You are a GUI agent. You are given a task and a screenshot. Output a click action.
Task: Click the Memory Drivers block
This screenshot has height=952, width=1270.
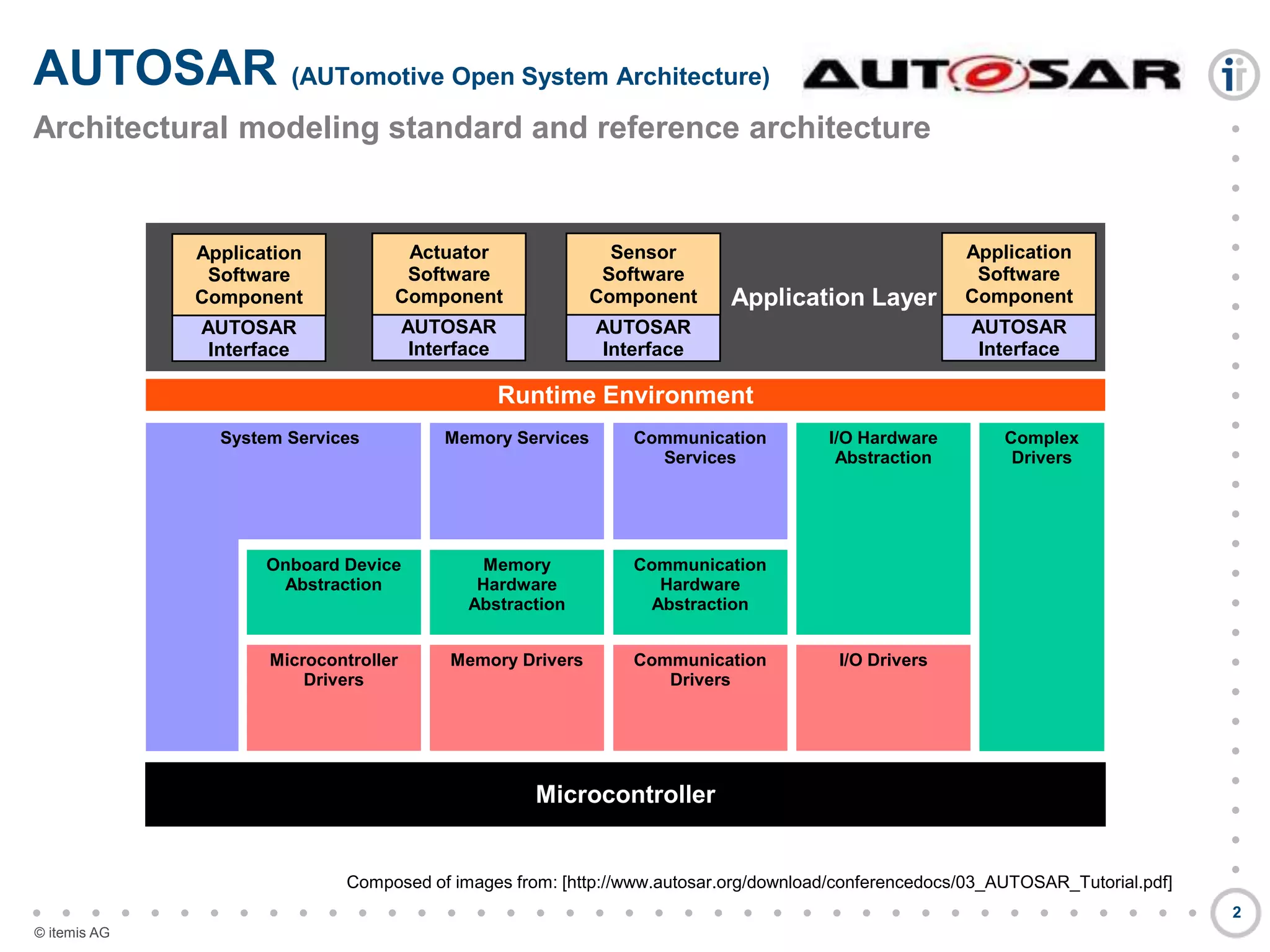[517, 697]
